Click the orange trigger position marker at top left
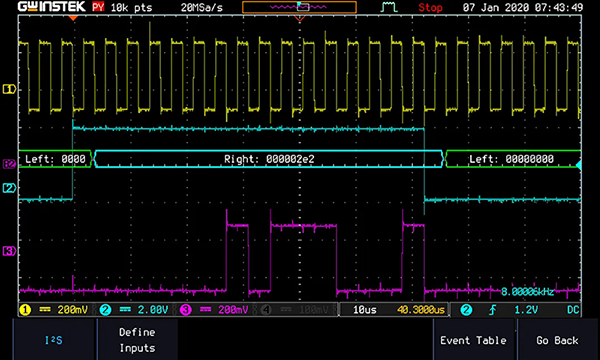 [x=73, y=18]
